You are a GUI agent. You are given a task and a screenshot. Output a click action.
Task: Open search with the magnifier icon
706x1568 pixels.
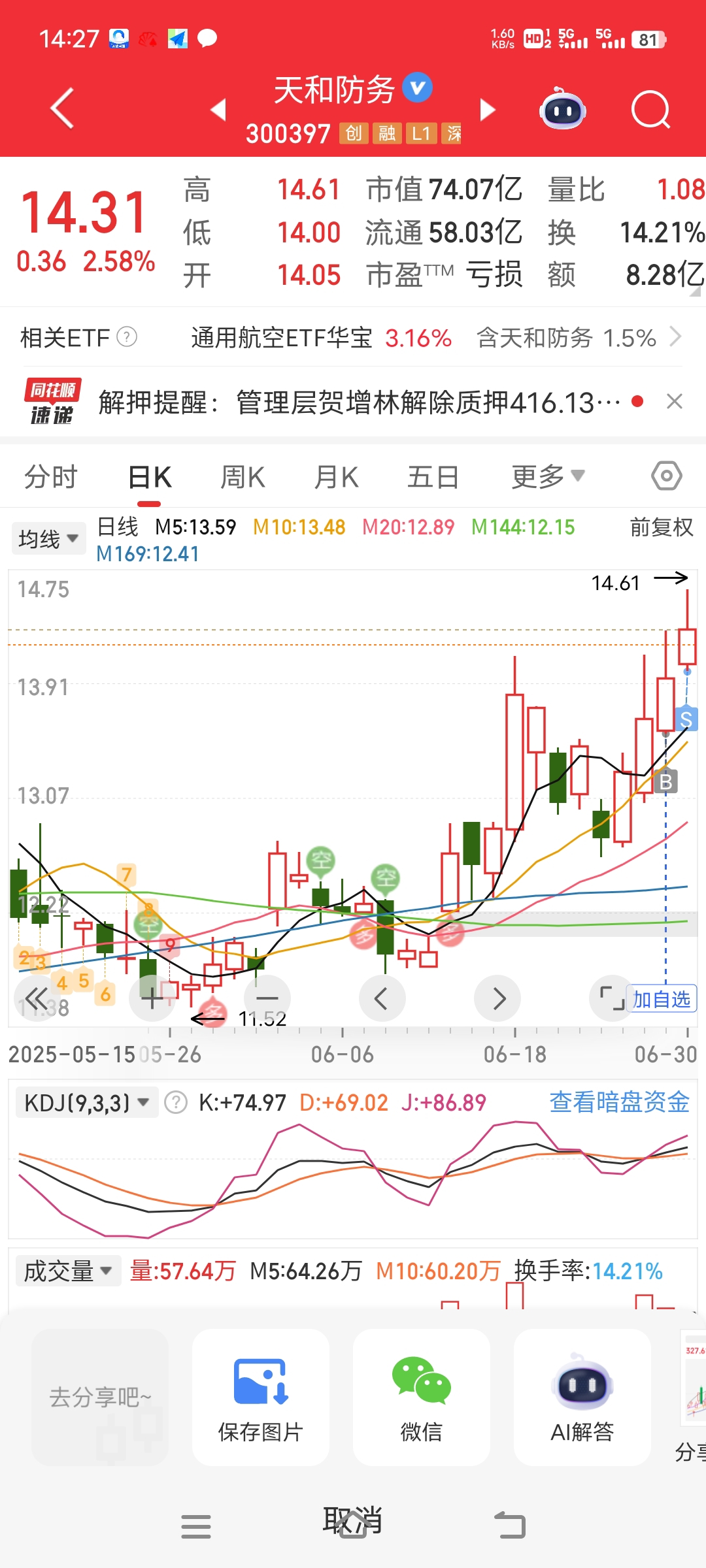point(651,109)
